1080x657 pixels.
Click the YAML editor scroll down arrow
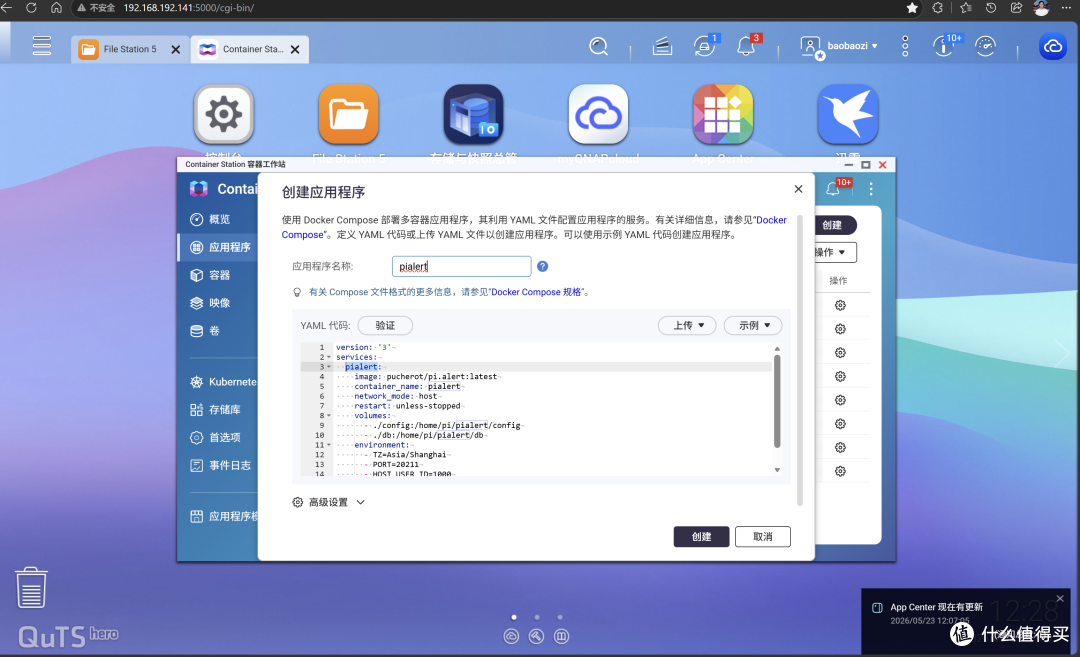[x=777, y=470]
